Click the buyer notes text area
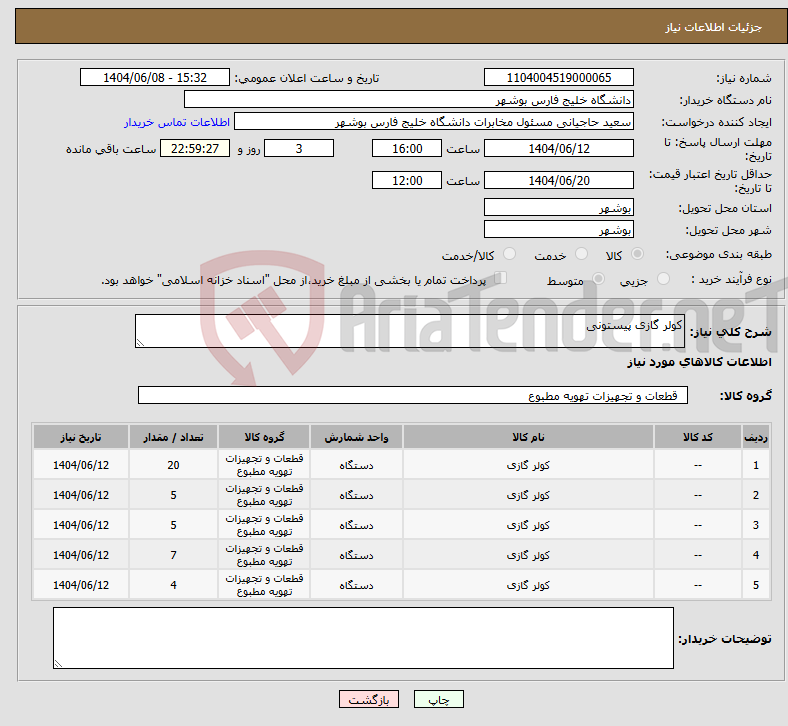Viewport: 788px width, 726px height. (x=363, y=638)
